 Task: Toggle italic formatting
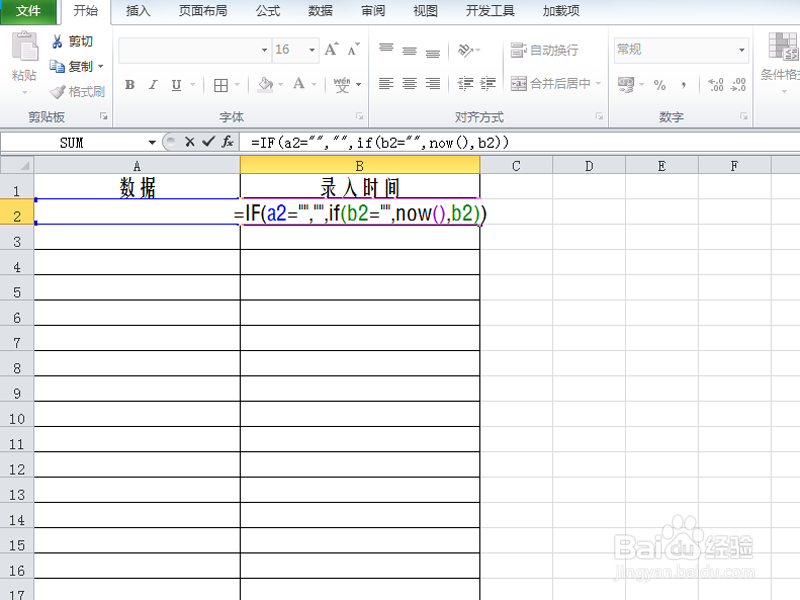pos(153,85)
